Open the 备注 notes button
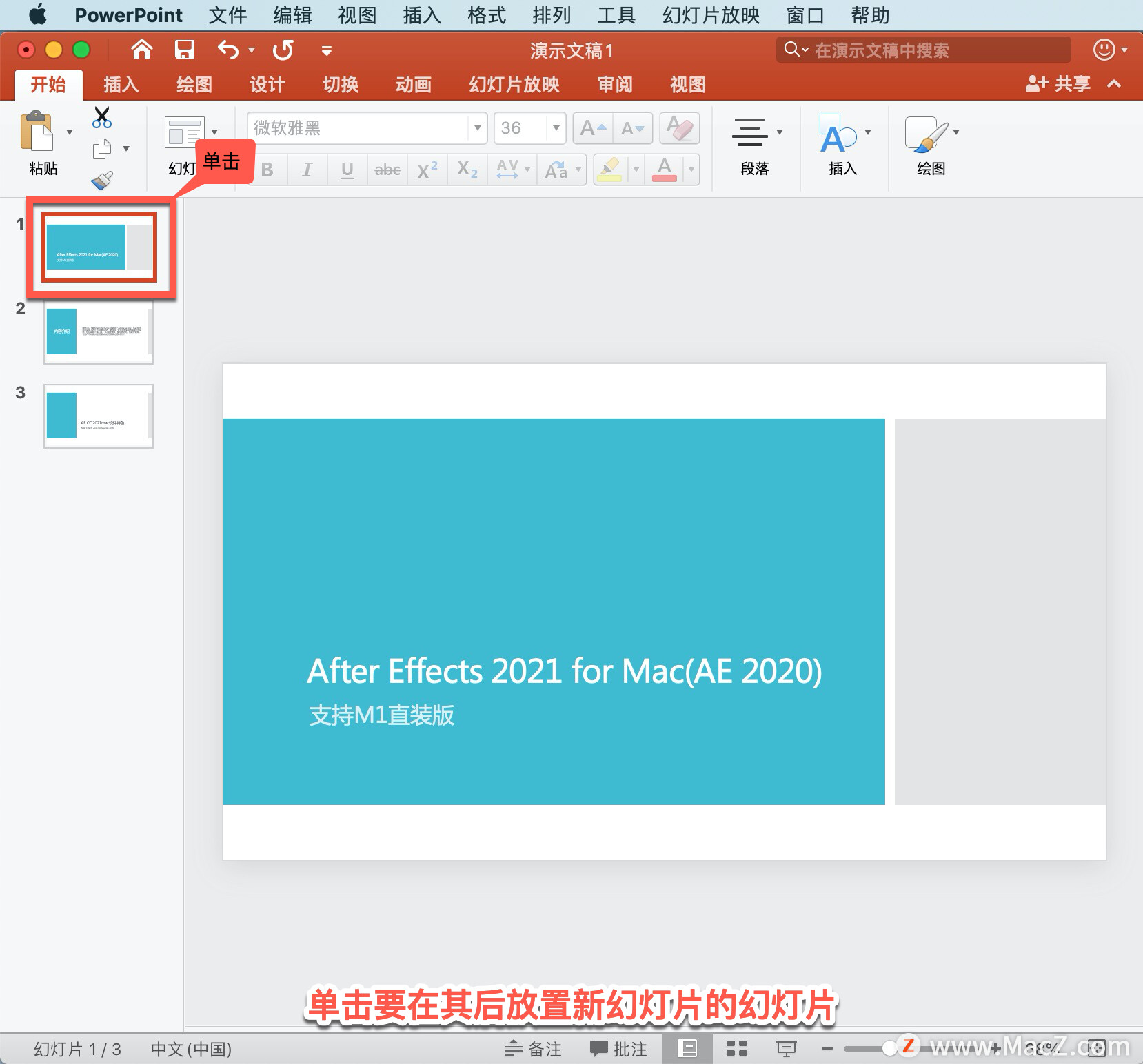Screen dimensions: 1143x1064 tap(533, 1049)
